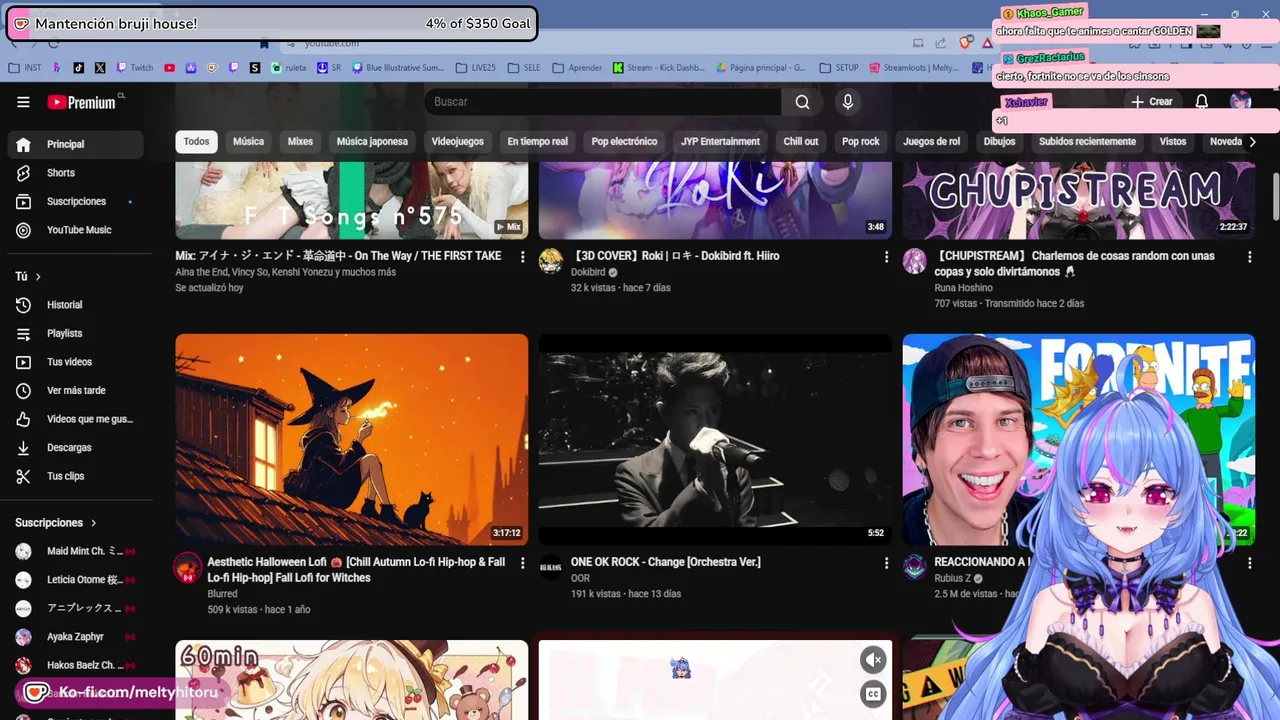Unmute the preview video with speaker icon
This screenshot has height=720, width=1280.
point(873,659)
